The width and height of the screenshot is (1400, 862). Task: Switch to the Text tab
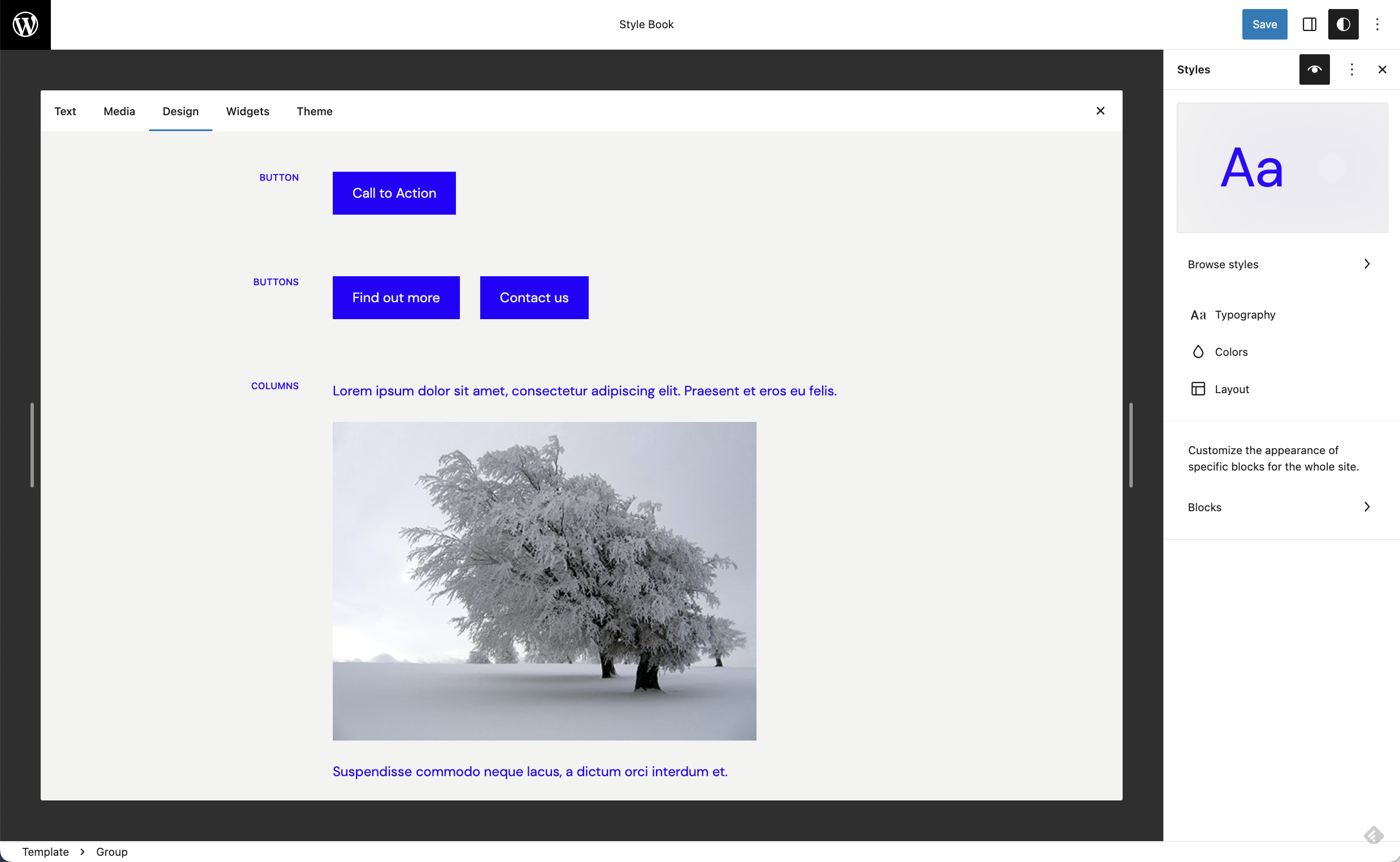[65, 111]
